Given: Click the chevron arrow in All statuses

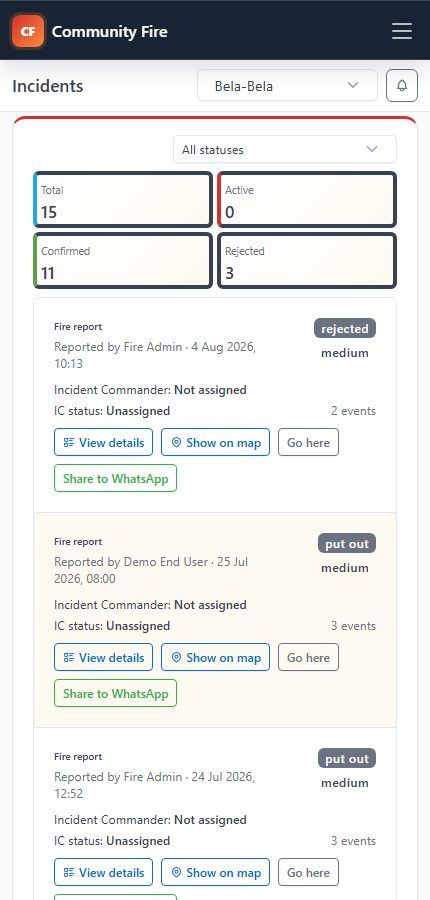Looking at the screenshot, I should point(372,149).
